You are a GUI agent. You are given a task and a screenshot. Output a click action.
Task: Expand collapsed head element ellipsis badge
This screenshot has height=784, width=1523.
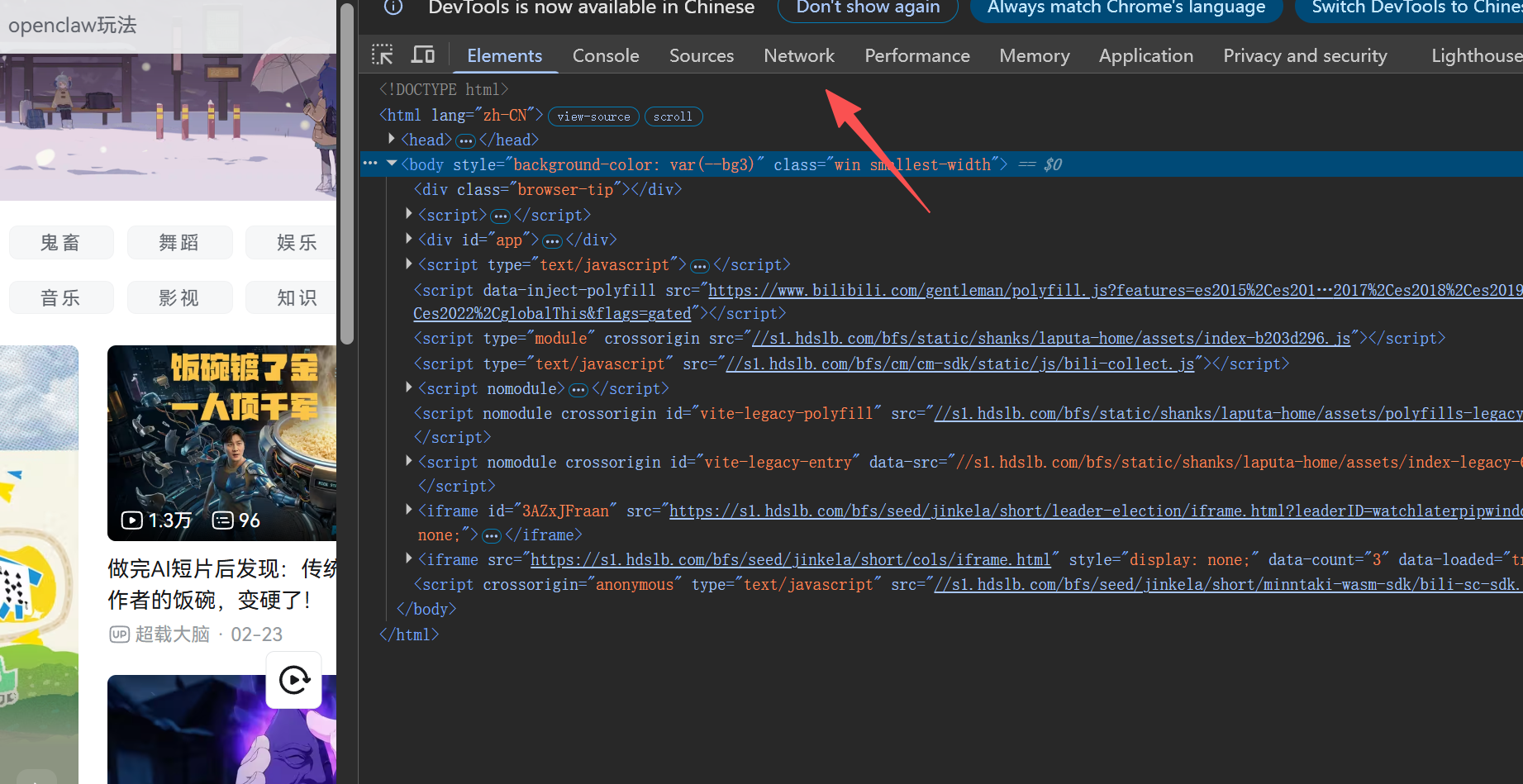coord(466,140)
